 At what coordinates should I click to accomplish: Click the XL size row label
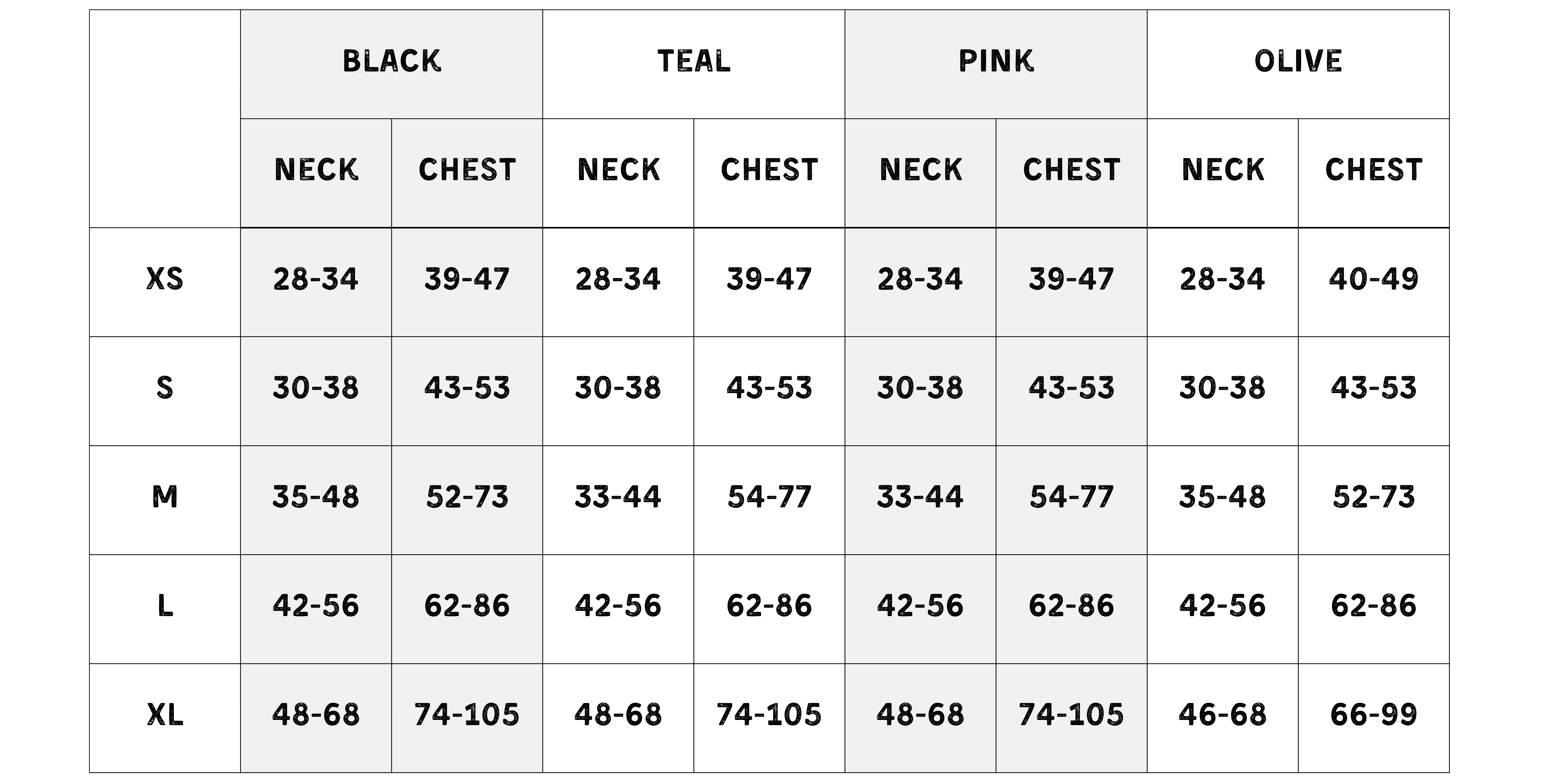[165, 715]
